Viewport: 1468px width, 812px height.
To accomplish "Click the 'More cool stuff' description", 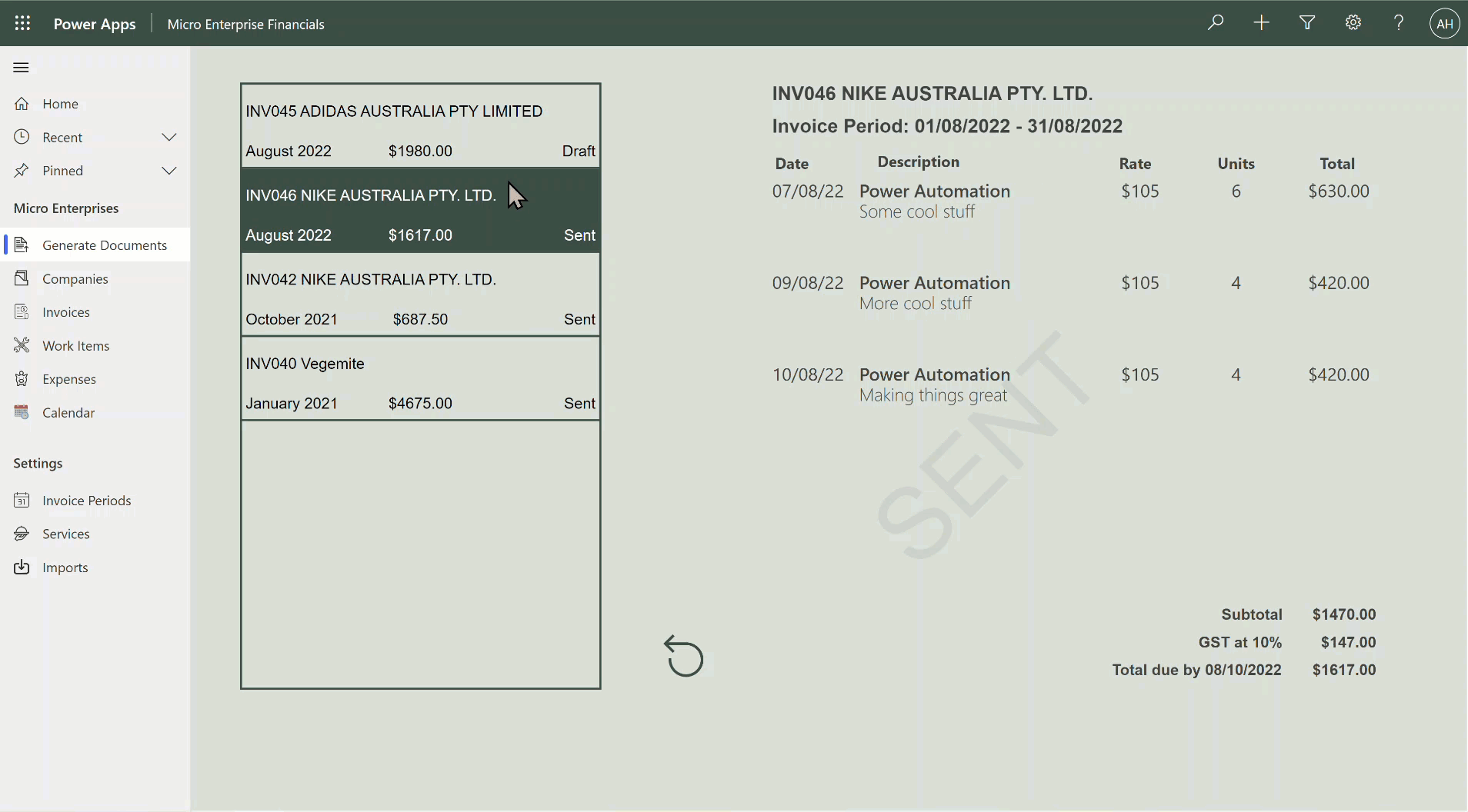I will point(916,303).
